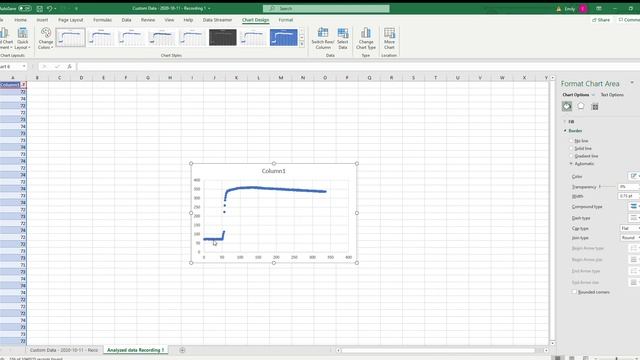640x360 pixels.
Task: Click the Dash type icon button
Action: 633,218
